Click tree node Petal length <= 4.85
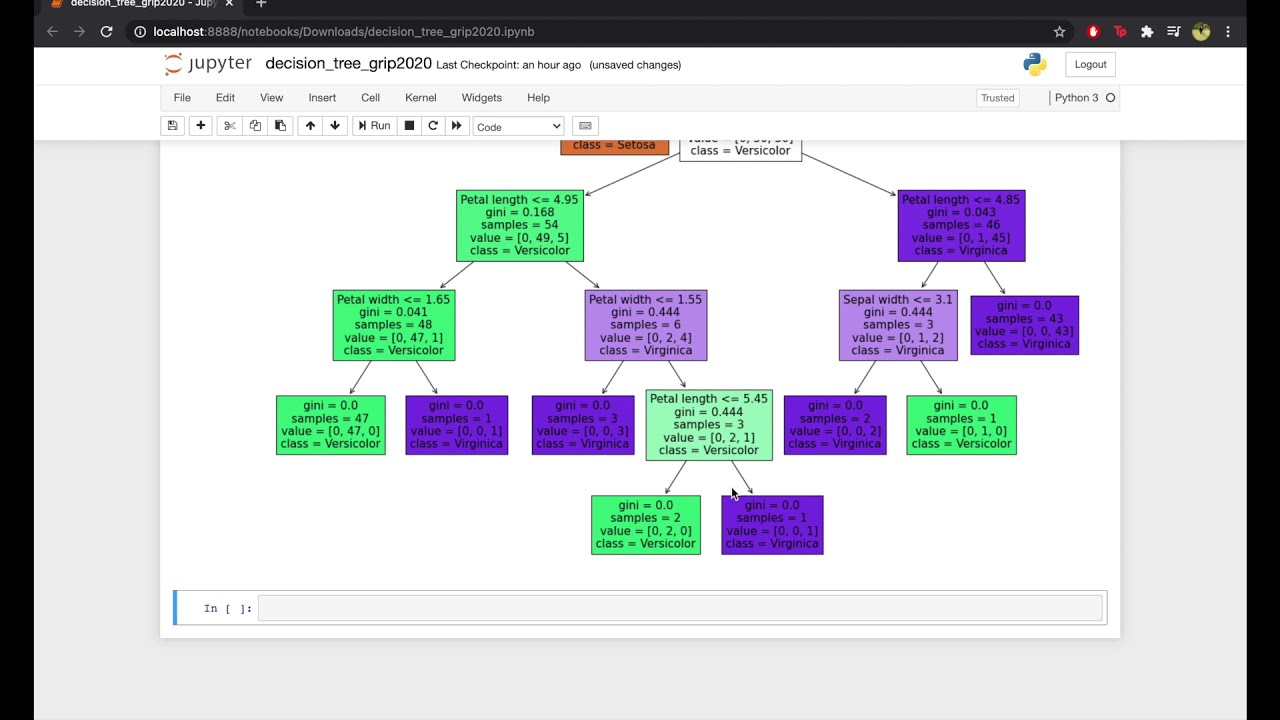 point(961,226)
